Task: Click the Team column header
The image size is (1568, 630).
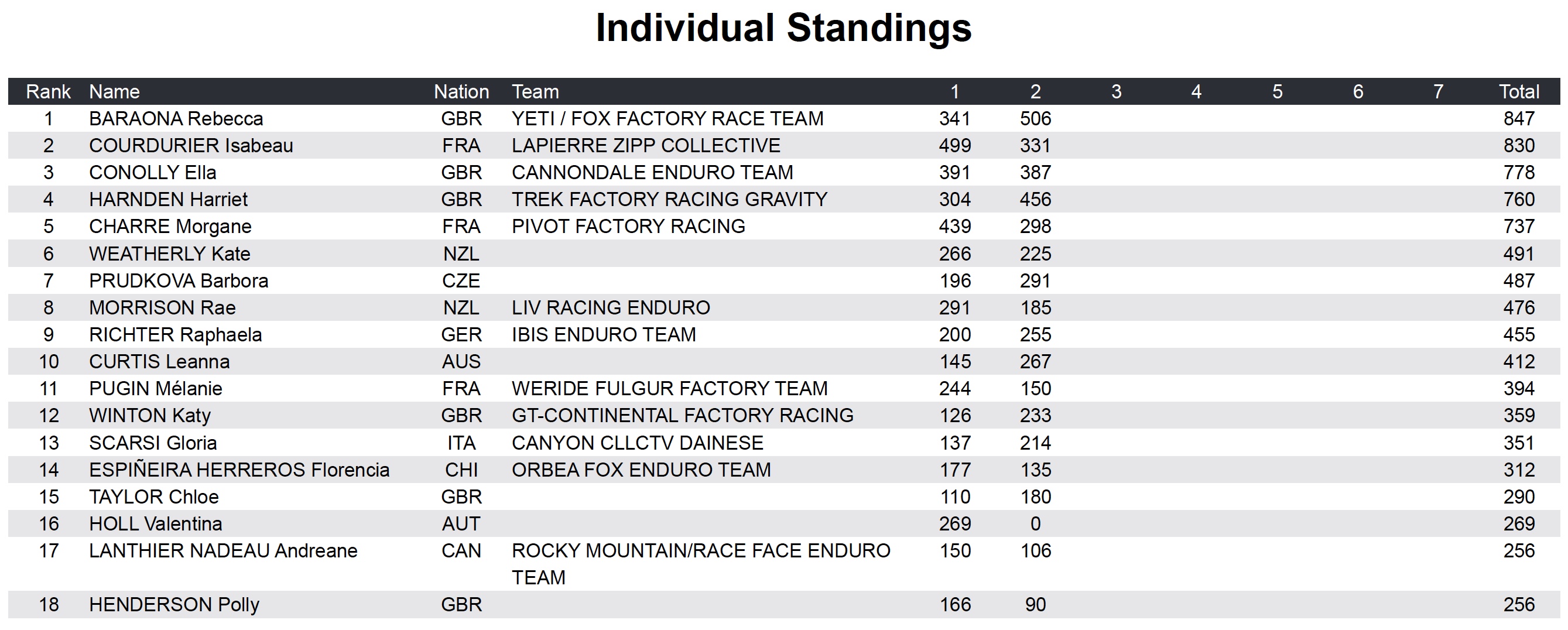Action: [x=535, y=91]
